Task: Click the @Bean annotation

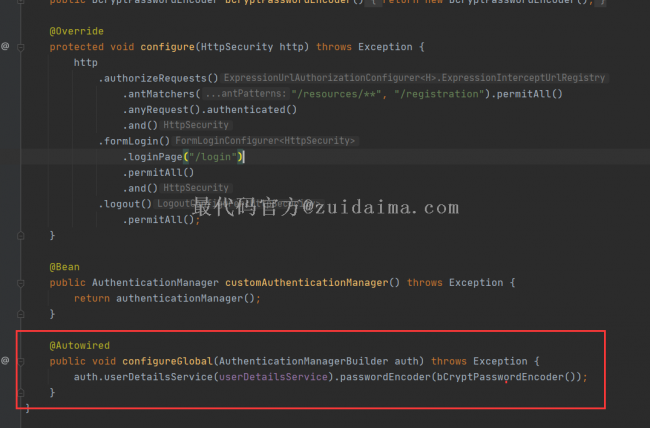Action: 65,267
